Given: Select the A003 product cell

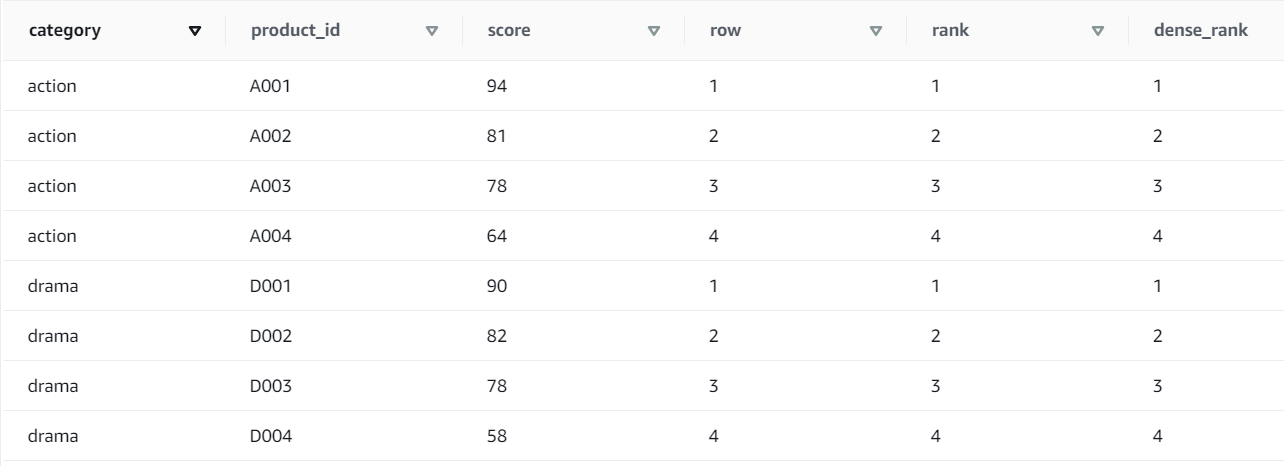Looking at the screenshot, I should coord(270,186).
